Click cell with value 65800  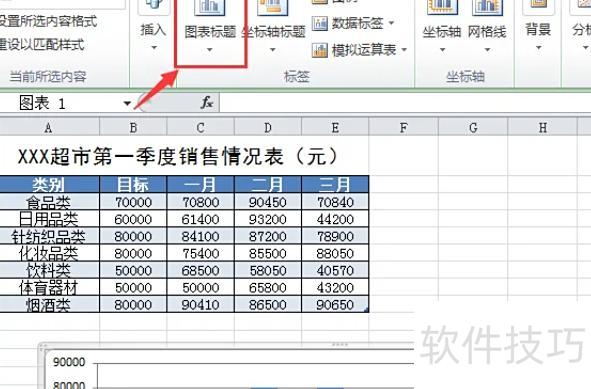pyautogui.click(x=268, y=287)
